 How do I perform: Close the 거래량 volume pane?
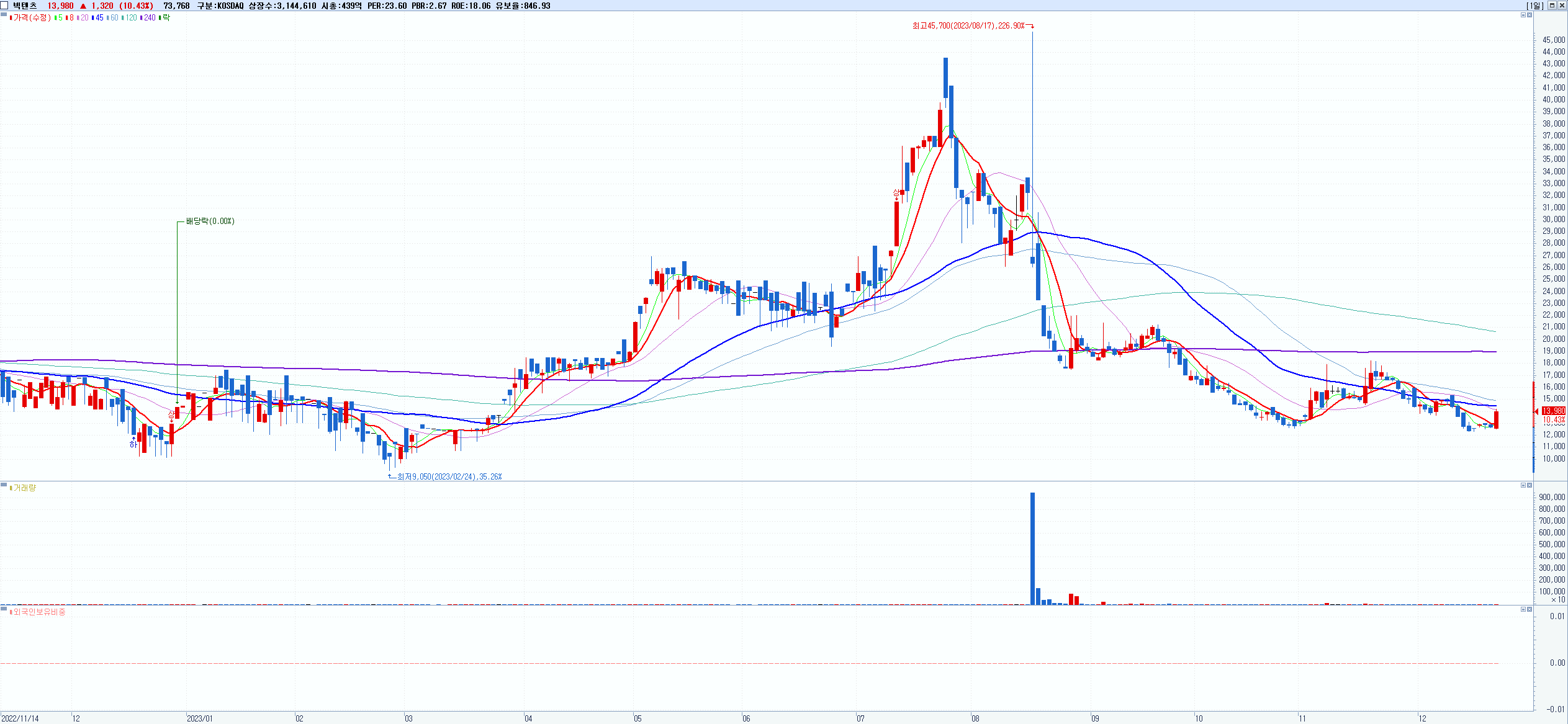(1529, 485)
